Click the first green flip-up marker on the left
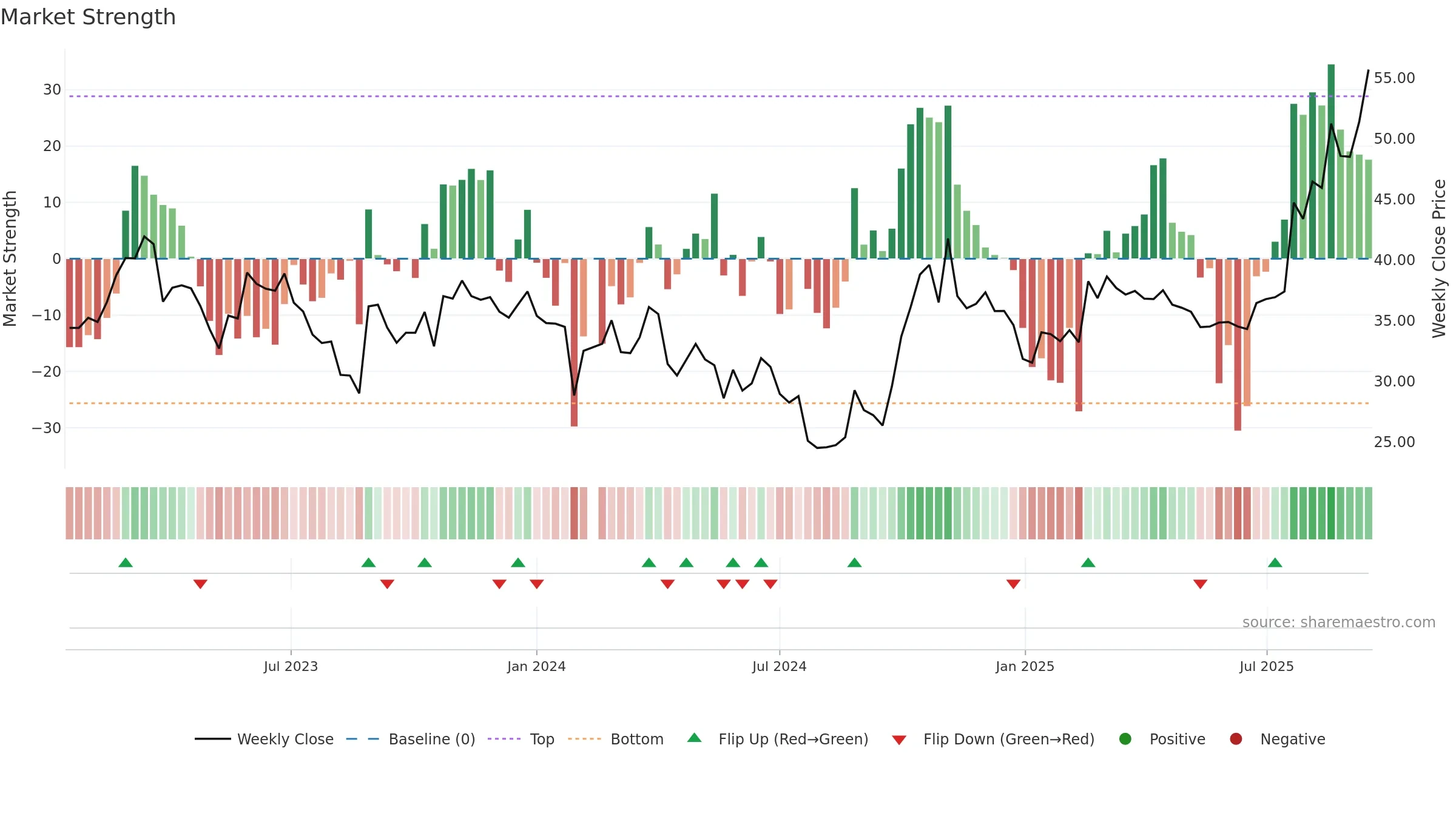The image size is (1456, 819). pyautogui.click(x=126, y=562)
